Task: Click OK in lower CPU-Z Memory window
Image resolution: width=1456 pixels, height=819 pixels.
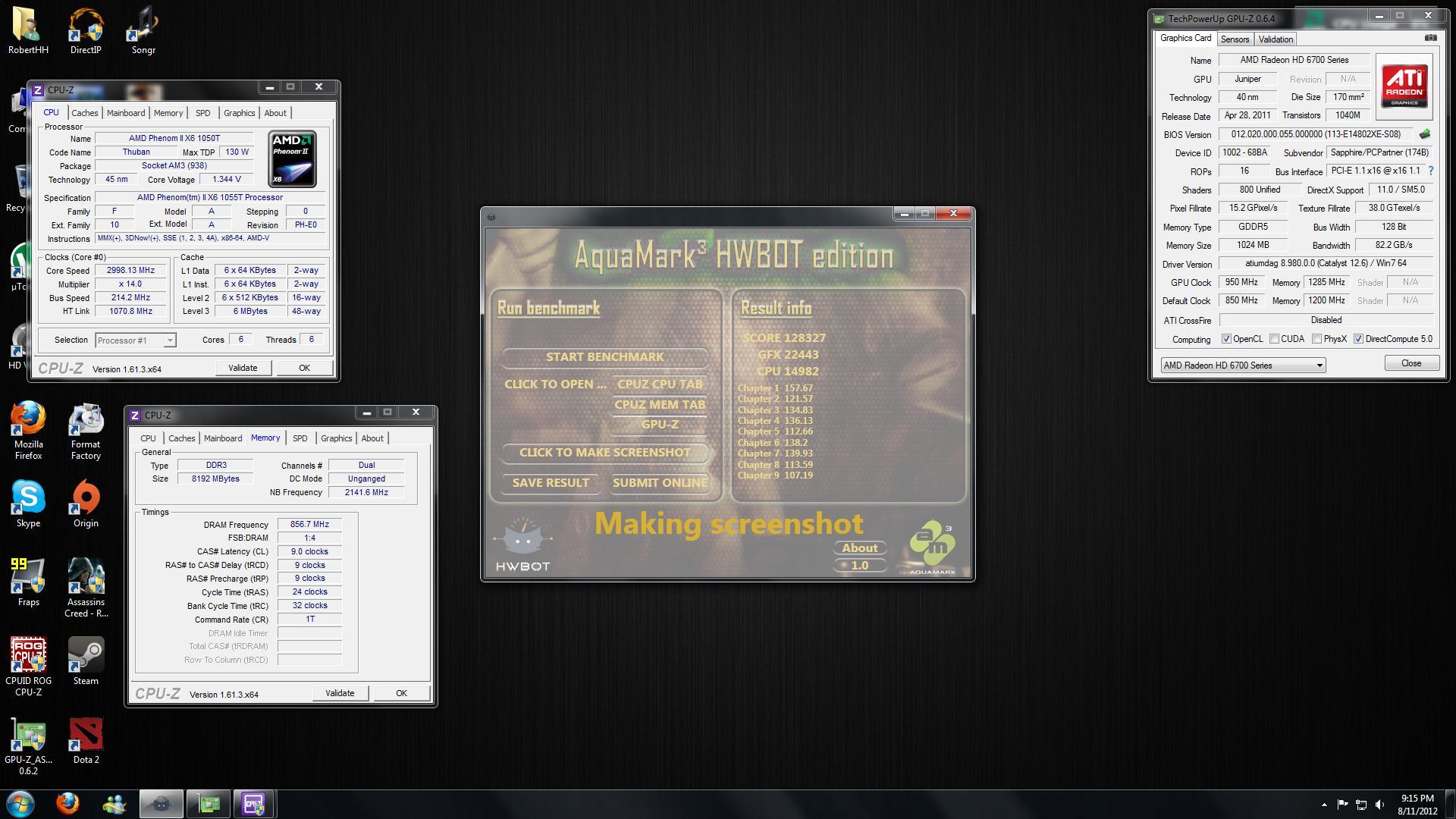Action: 401,693
